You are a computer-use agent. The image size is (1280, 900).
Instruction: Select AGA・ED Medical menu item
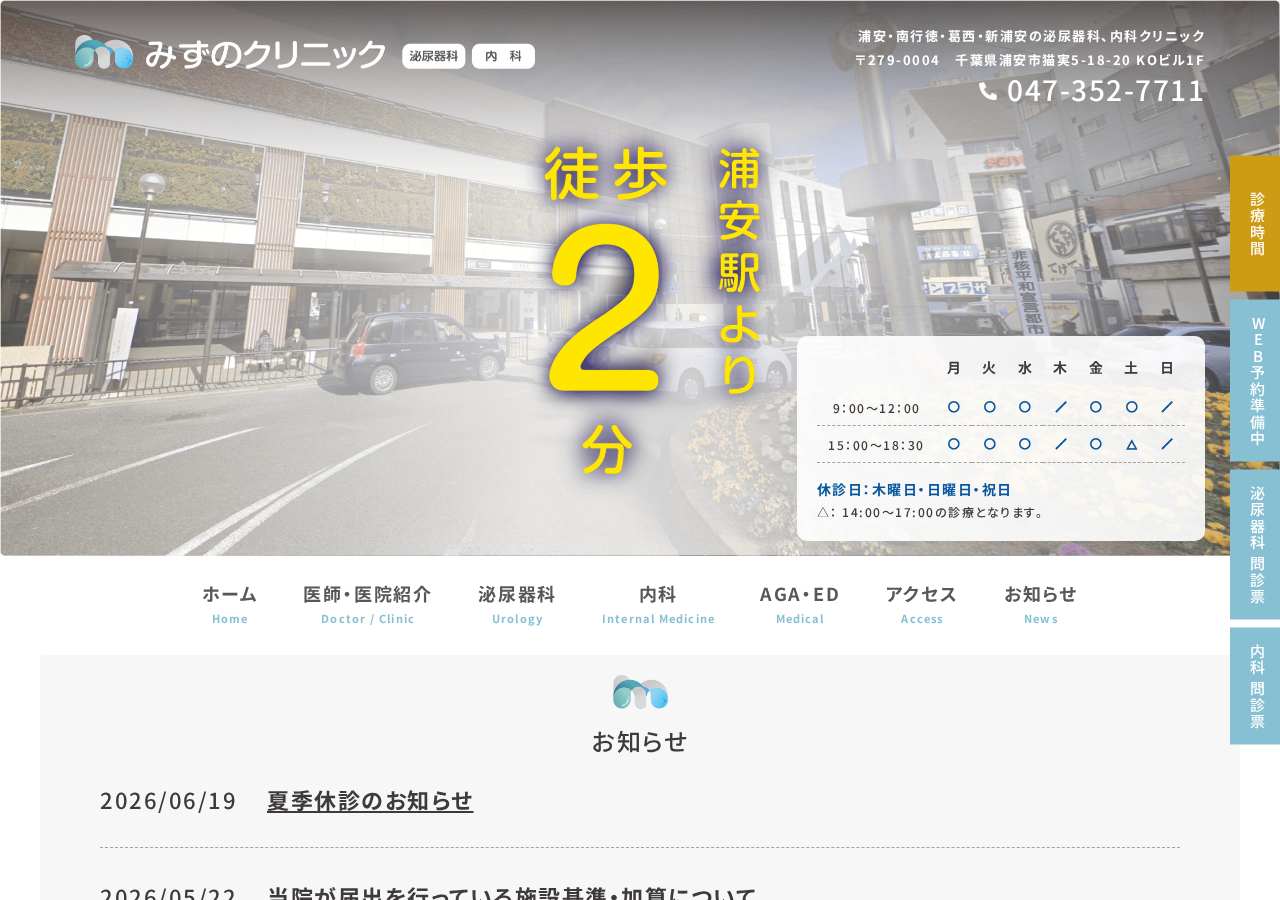[800, 604]
